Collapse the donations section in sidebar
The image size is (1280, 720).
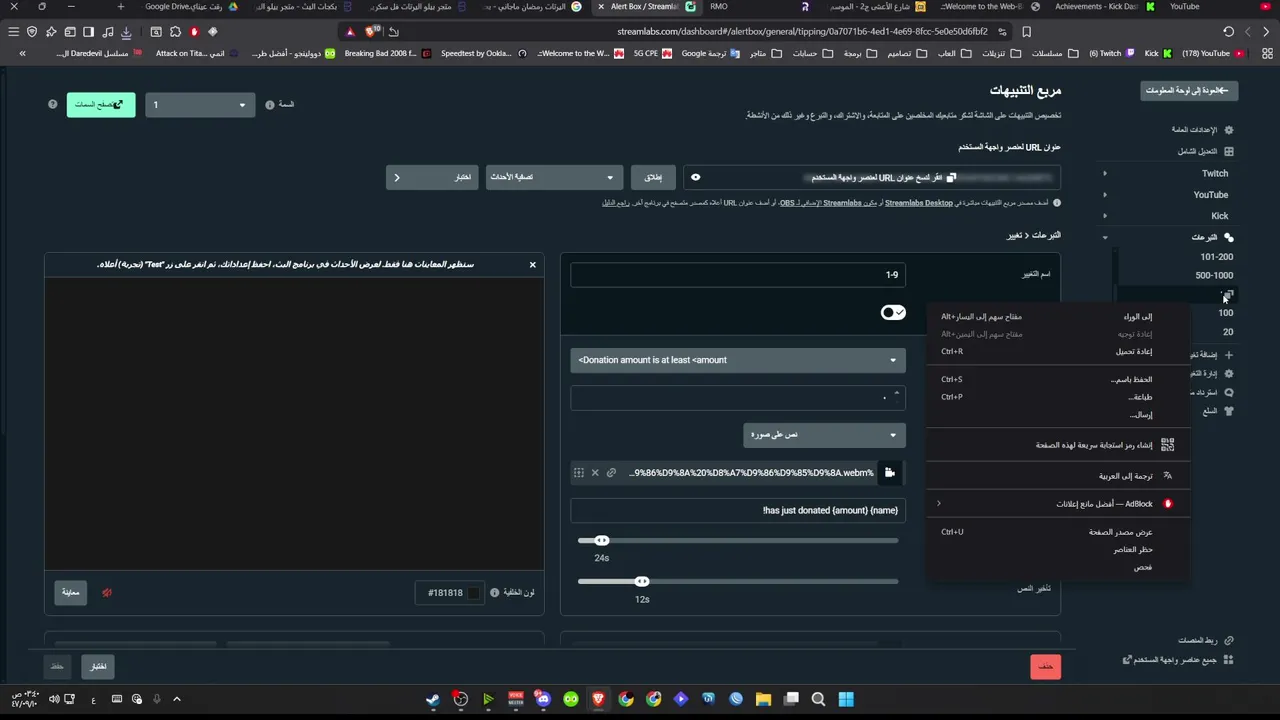click(x=1105, y=238)
